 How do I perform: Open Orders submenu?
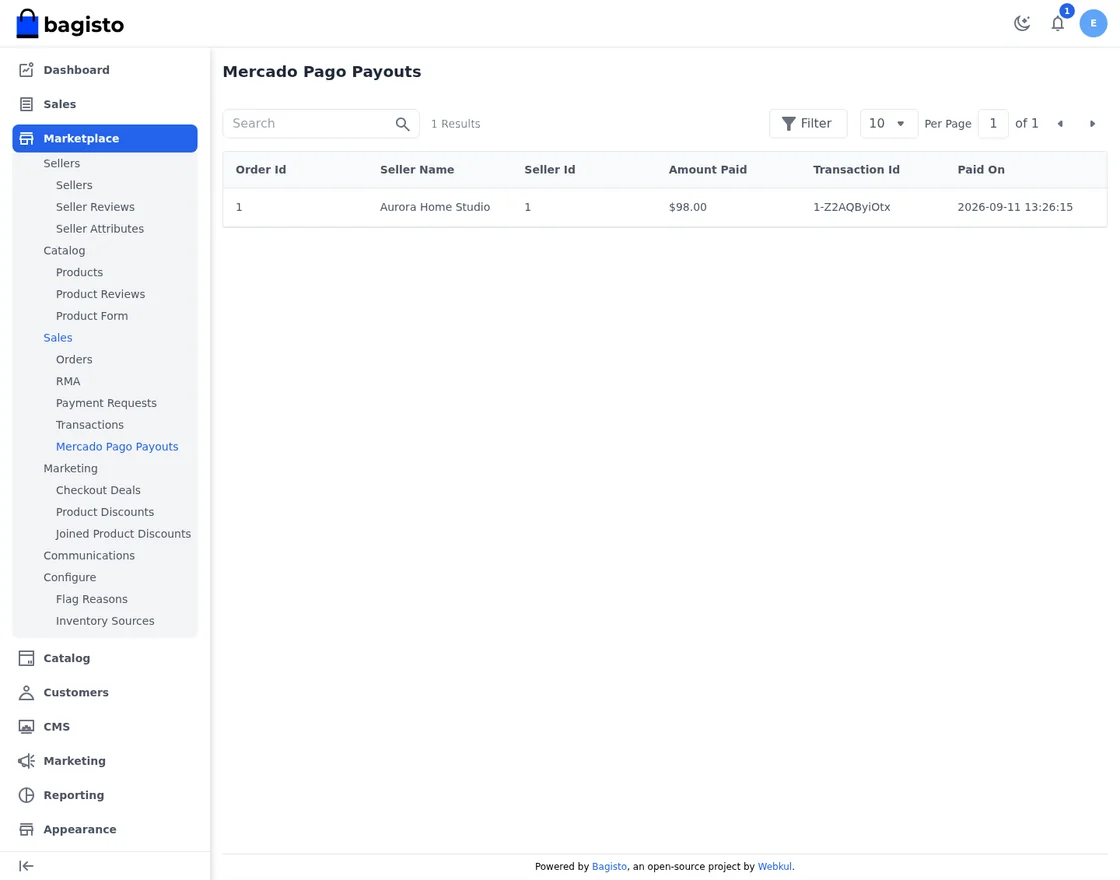(x=74, y=359)
